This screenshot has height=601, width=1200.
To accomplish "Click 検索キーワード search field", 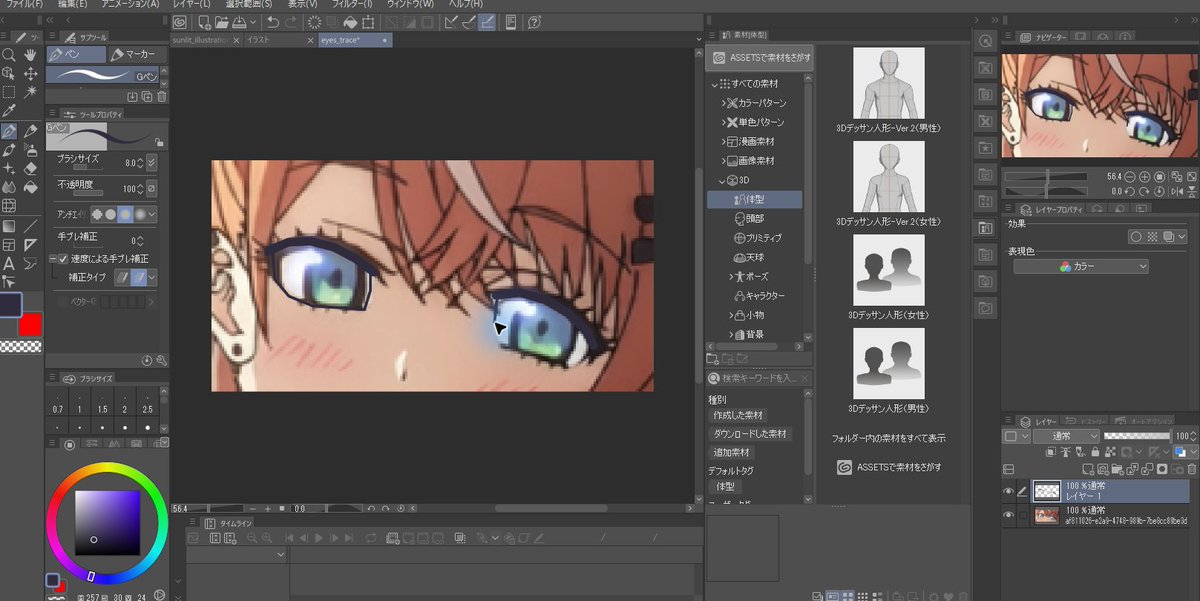I will [759, 378].
